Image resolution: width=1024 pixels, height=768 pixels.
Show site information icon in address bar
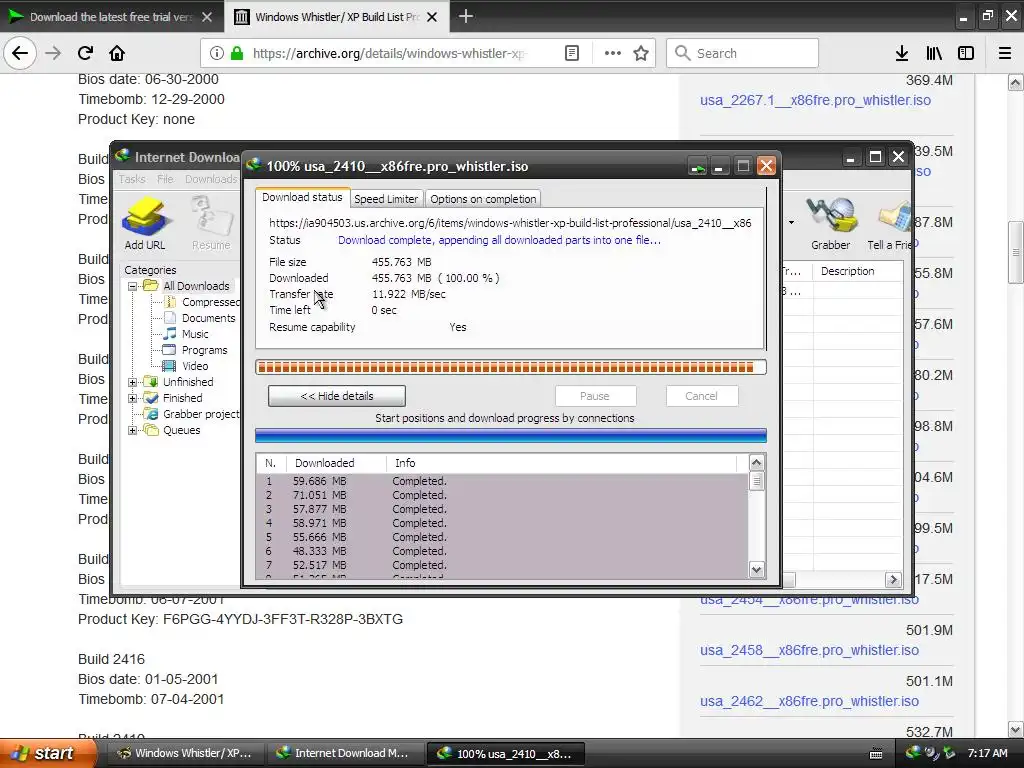[217, 53]
